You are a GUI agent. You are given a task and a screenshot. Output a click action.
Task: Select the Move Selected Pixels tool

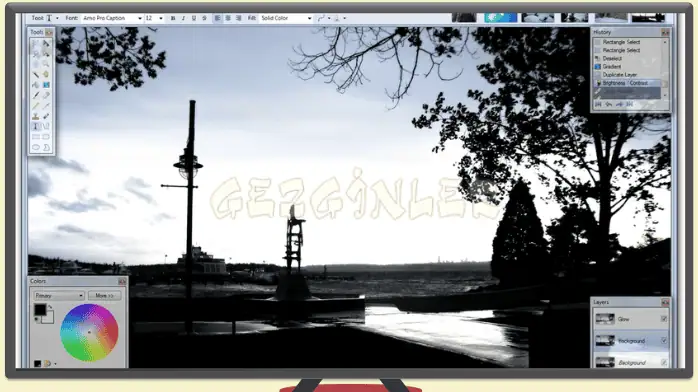coord(46,44)
